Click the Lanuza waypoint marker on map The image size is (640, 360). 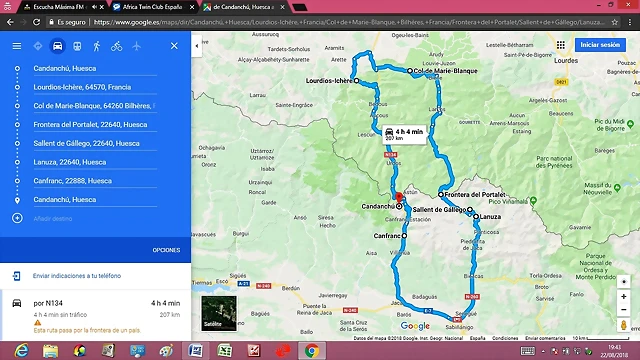(x=476, y=217)
